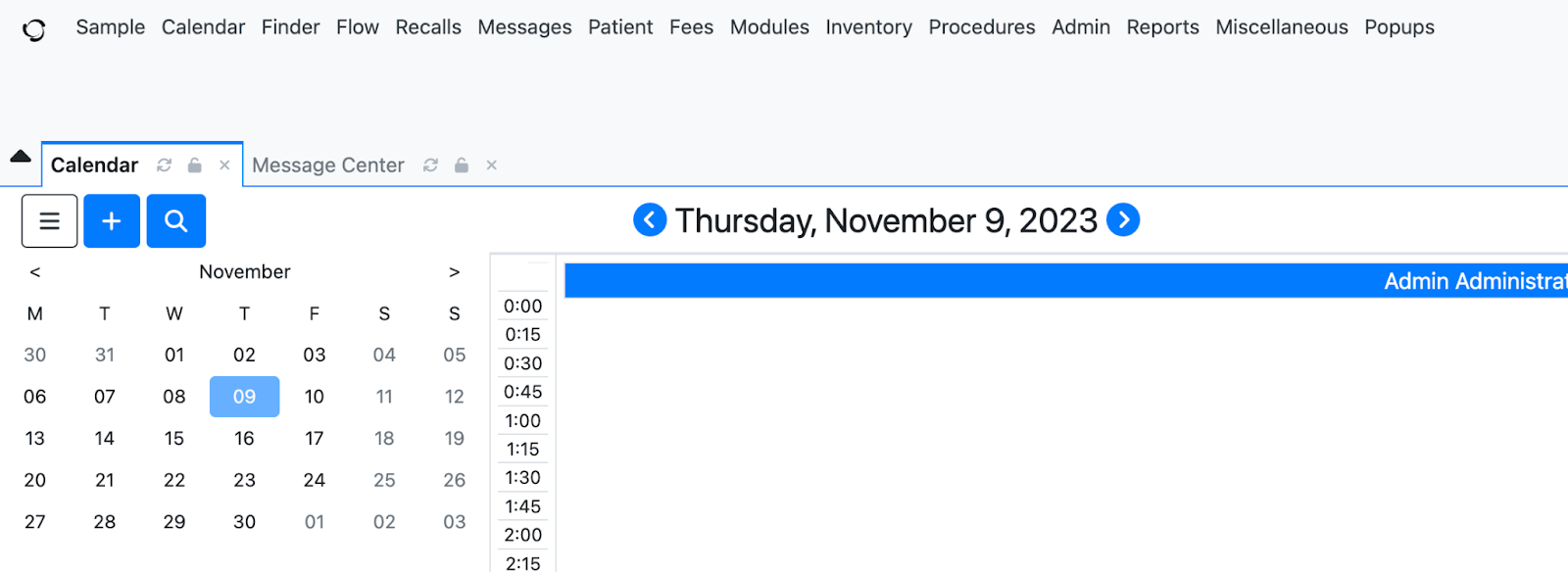This screenshot has width=1568, height=572.
Task: Click the blue plus add button
Action: pyautogui.click(x=112, y=220)
